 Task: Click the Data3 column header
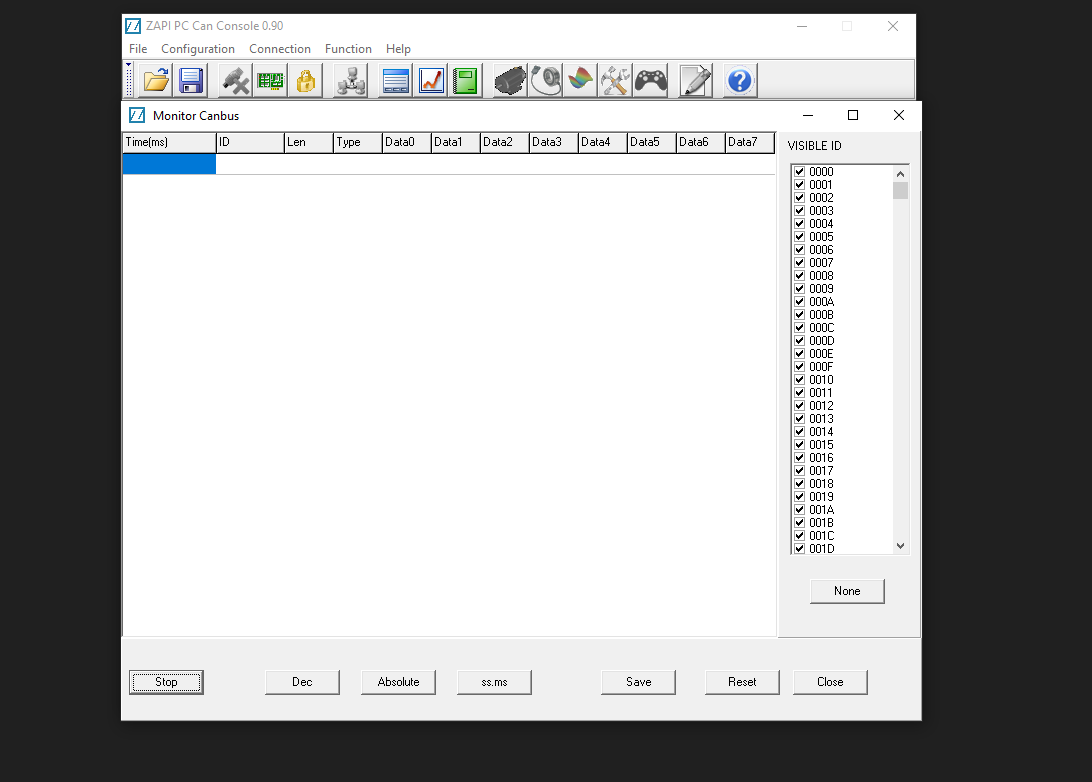[x=554, y=142]
